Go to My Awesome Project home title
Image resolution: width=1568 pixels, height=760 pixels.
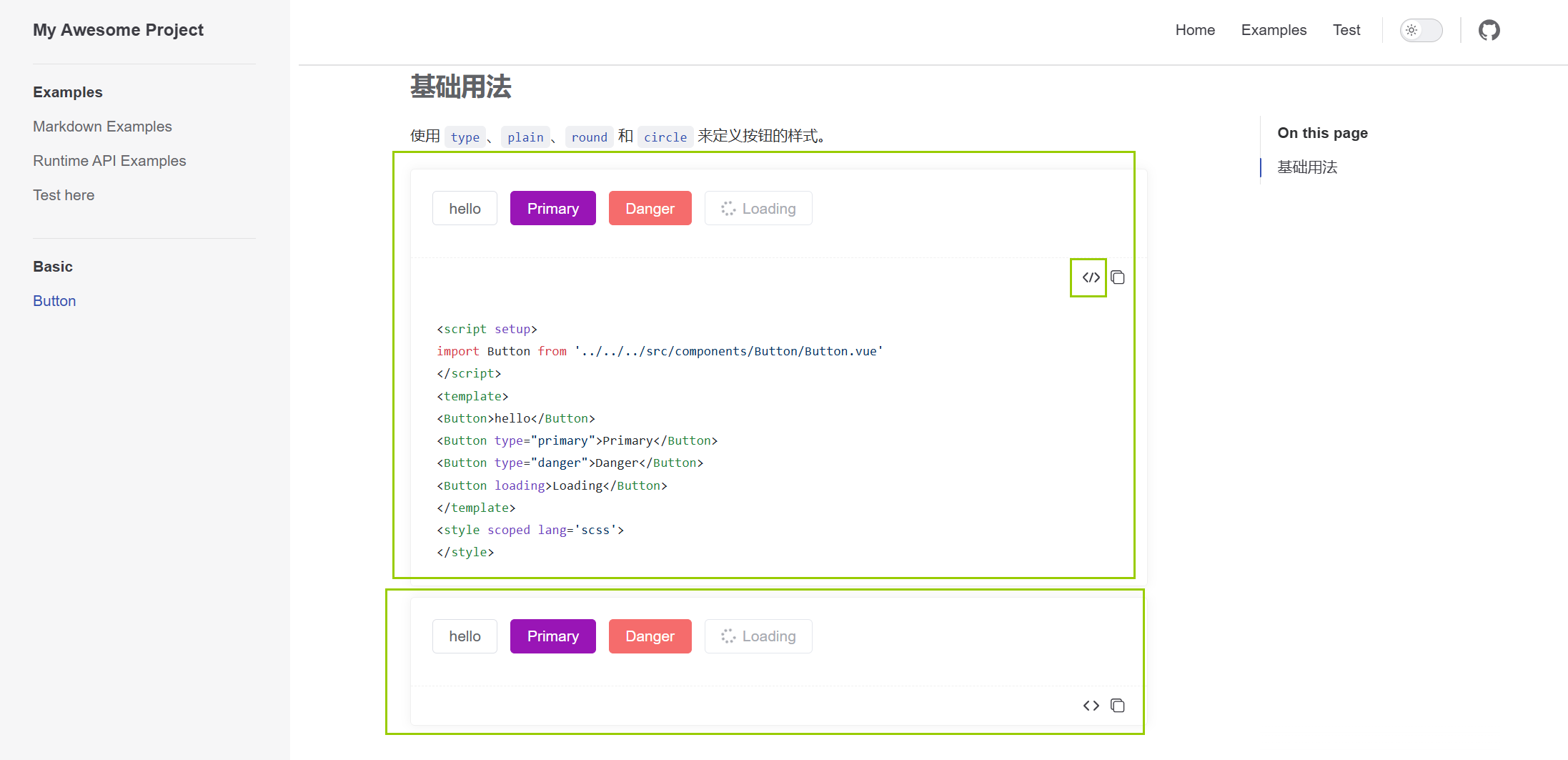pyautogui.click(x=118, y=30)
